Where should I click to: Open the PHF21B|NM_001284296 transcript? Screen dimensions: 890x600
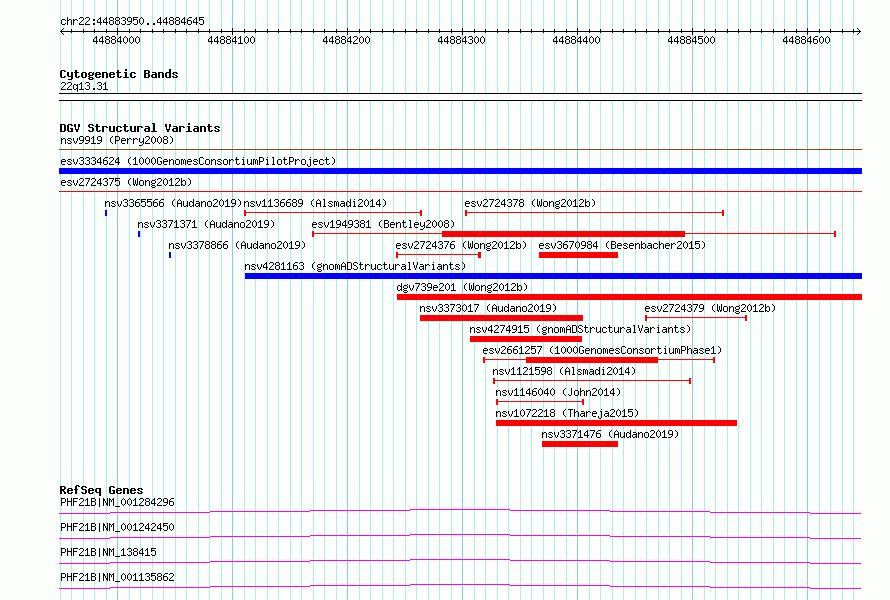pos(117,502)
